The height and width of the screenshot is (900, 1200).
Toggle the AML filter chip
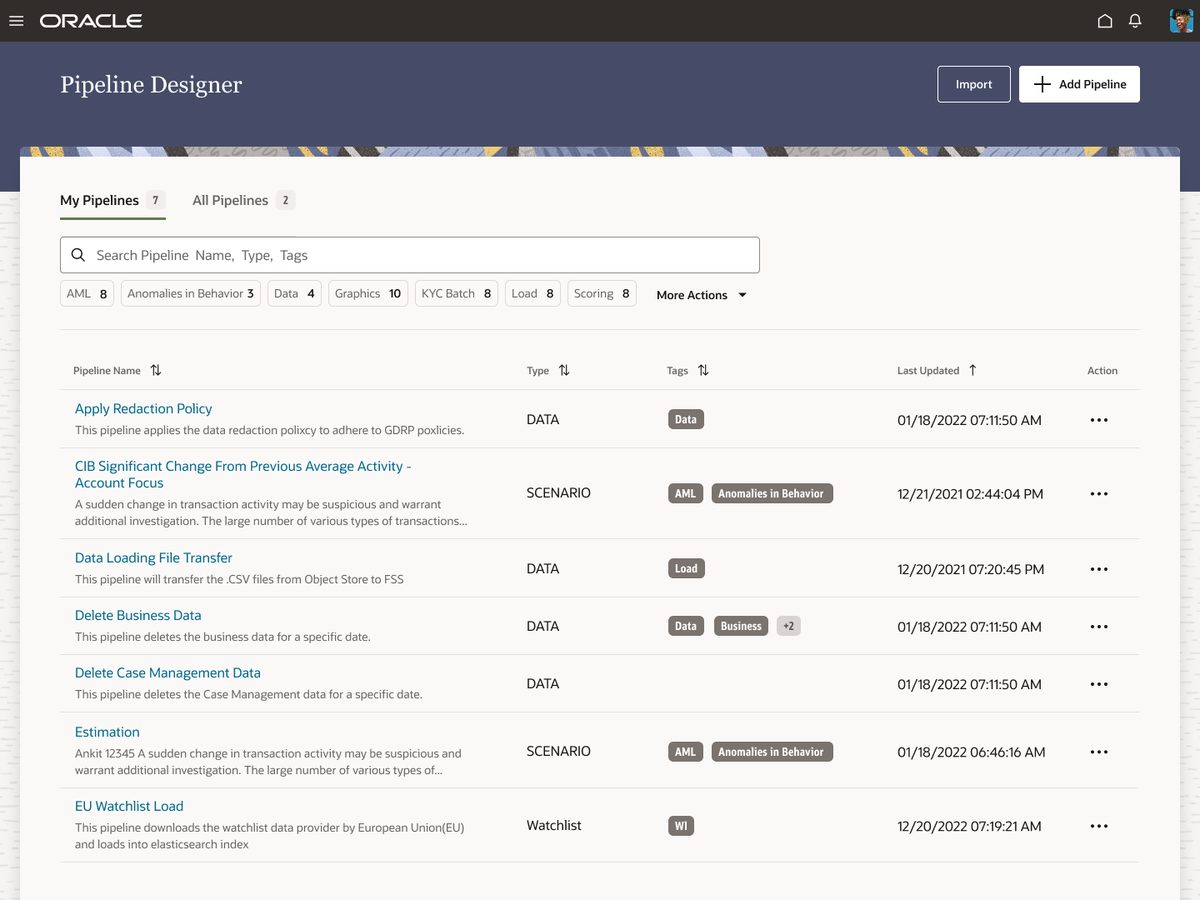87,294
